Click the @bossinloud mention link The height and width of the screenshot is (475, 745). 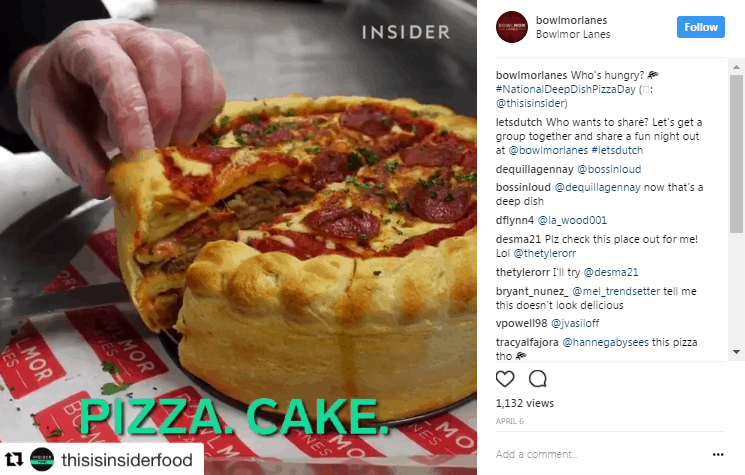609,169
